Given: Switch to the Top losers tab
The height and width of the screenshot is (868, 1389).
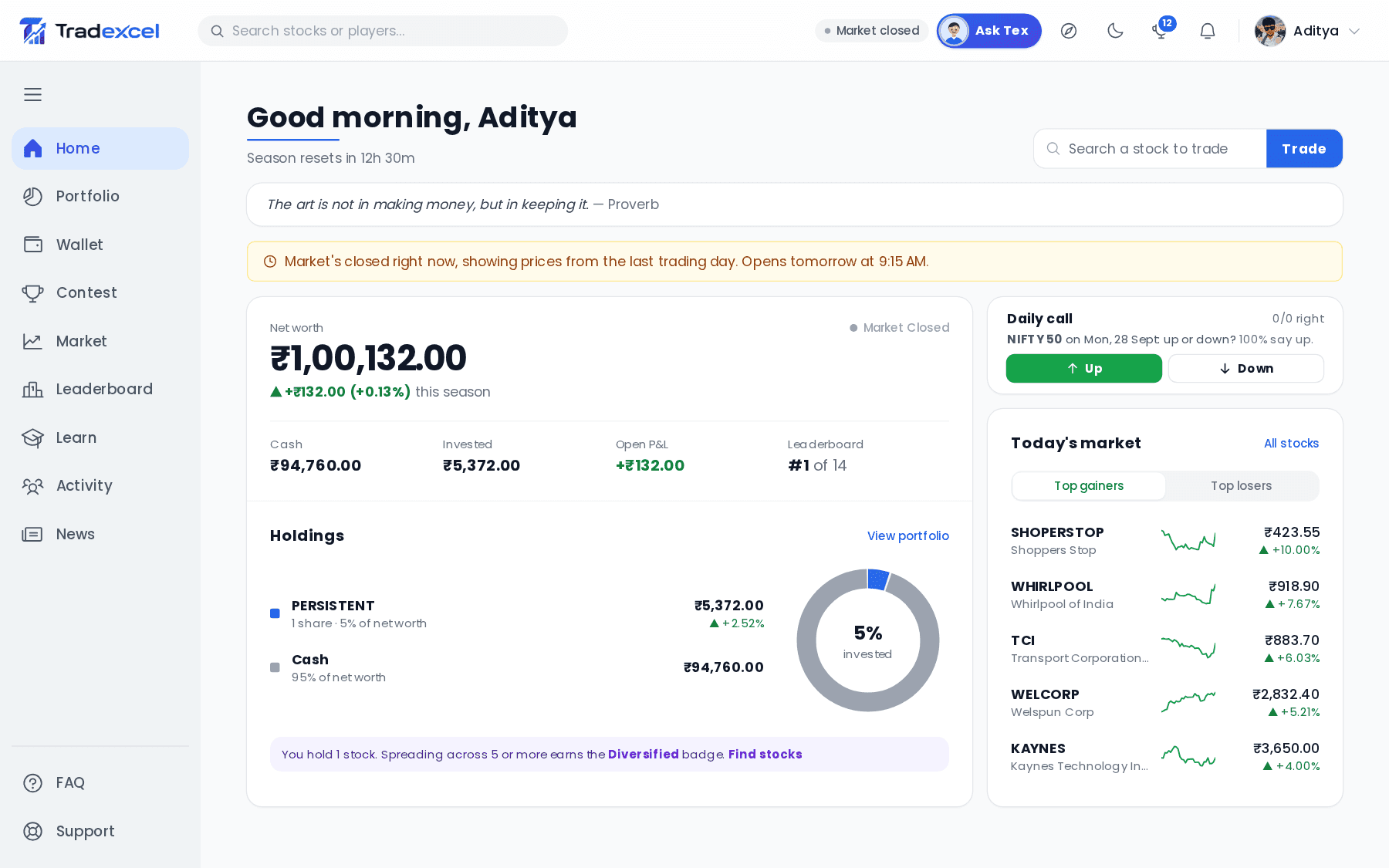Looking at the screenshot, I should point(1241,485).
